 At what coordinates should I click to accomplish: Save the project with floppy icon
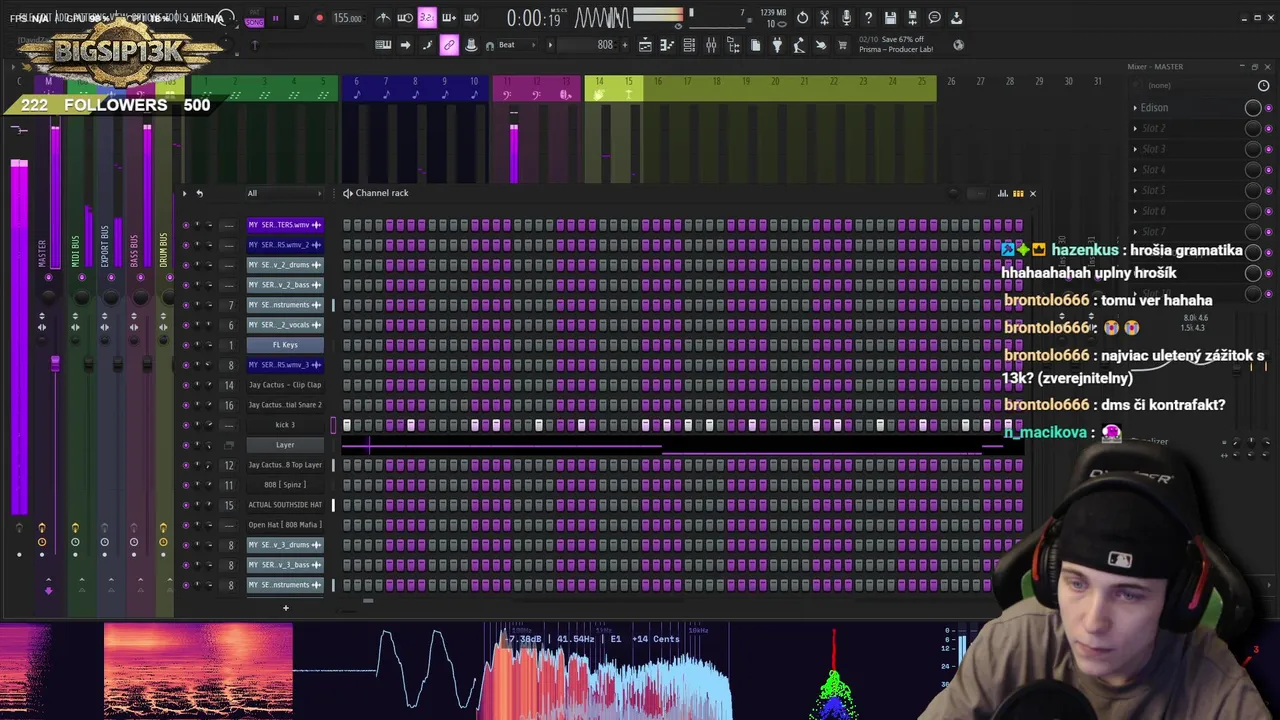click(x=891, y=18)
